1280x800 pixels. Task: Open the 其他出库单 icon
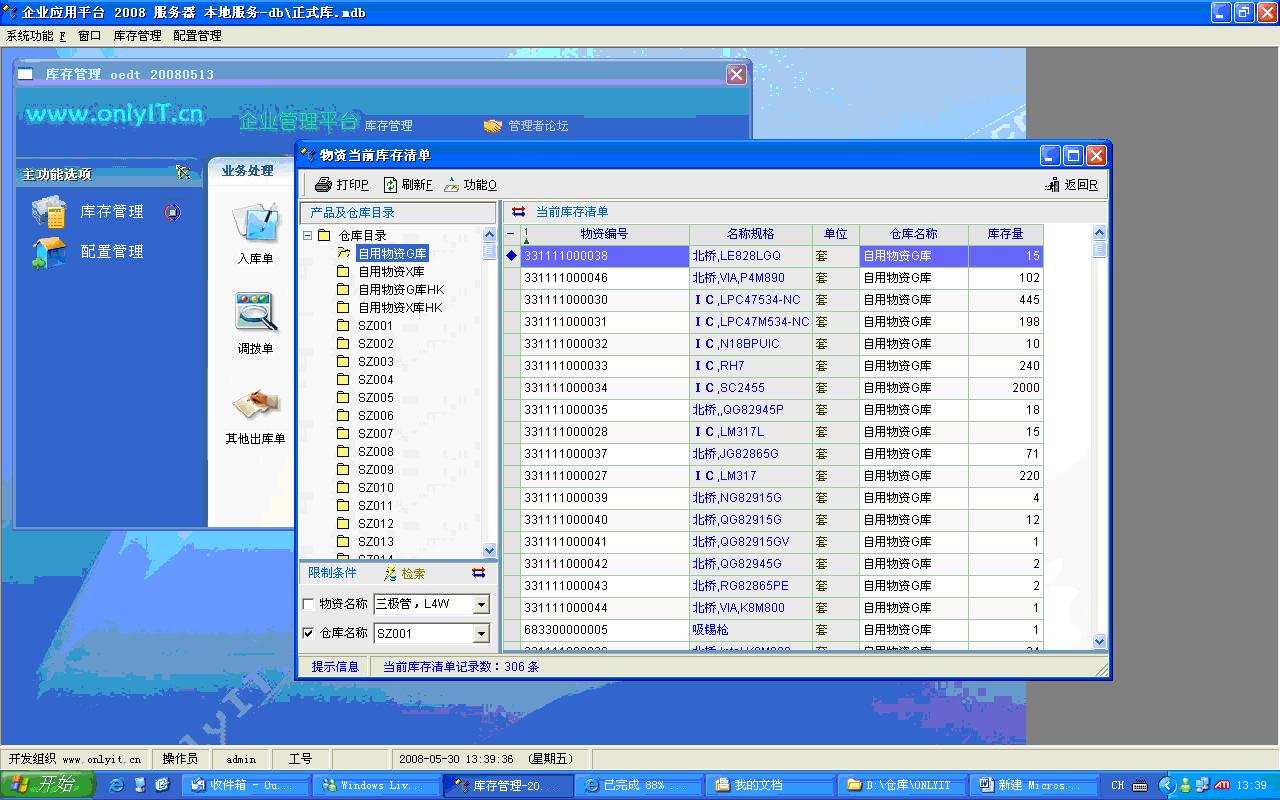[255, 404]
